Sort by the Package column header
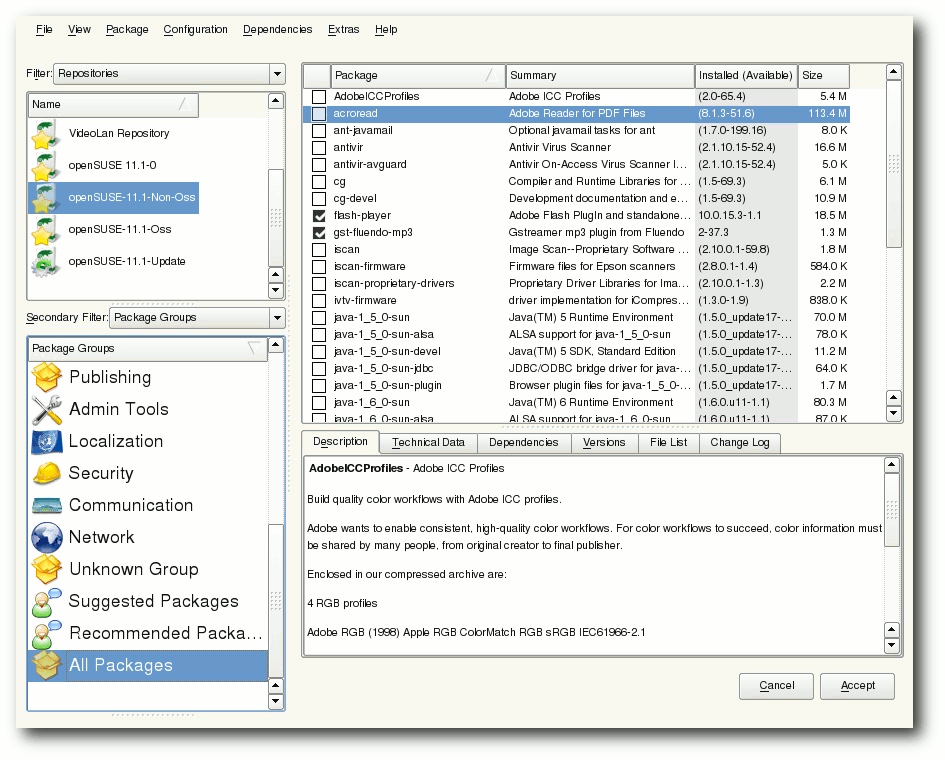The height and width of the screenshot is (760, 945). tap(418, 75)
